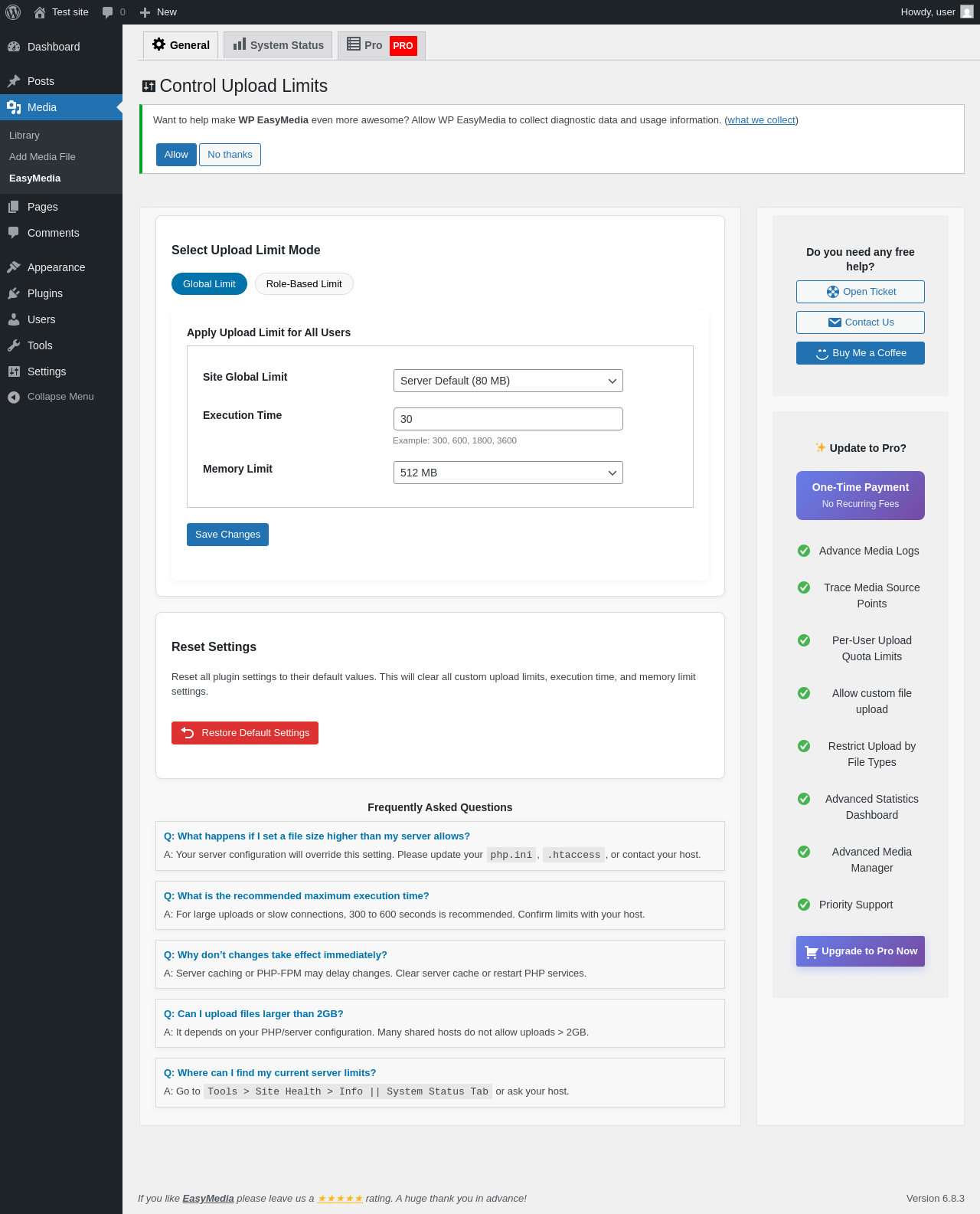Click the bar chart icon on System Status
The image size is (980, 1214).
coord(240,44)
